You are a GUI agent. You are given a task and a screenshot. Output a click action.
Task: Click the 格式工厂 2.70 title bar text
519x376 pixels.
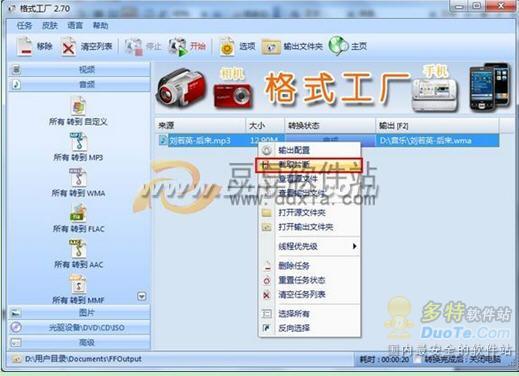(45, 8)
